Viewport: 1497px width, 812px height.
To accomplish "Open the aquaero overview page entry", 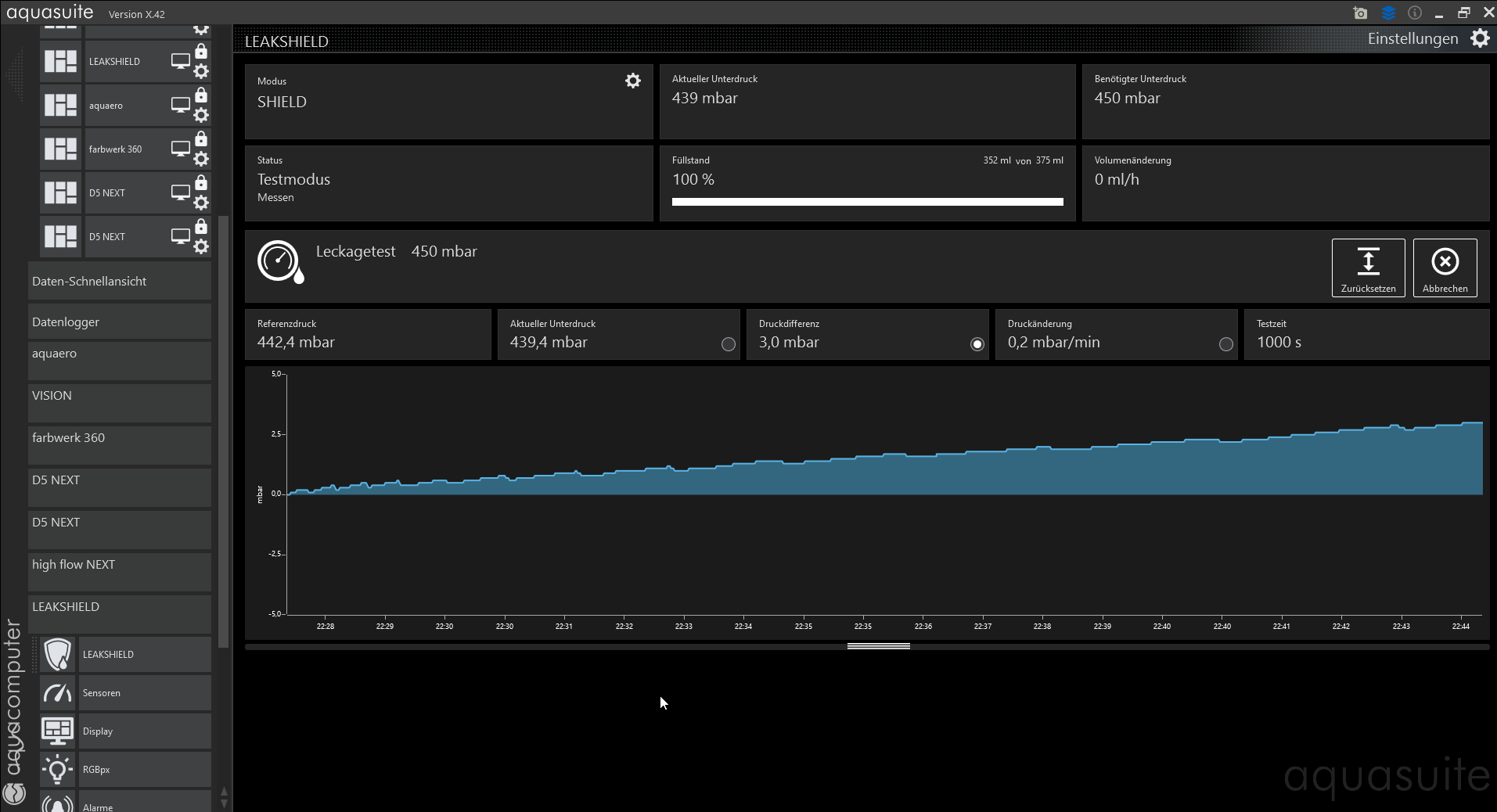I will pyautogui.click(x=106, y=106).
